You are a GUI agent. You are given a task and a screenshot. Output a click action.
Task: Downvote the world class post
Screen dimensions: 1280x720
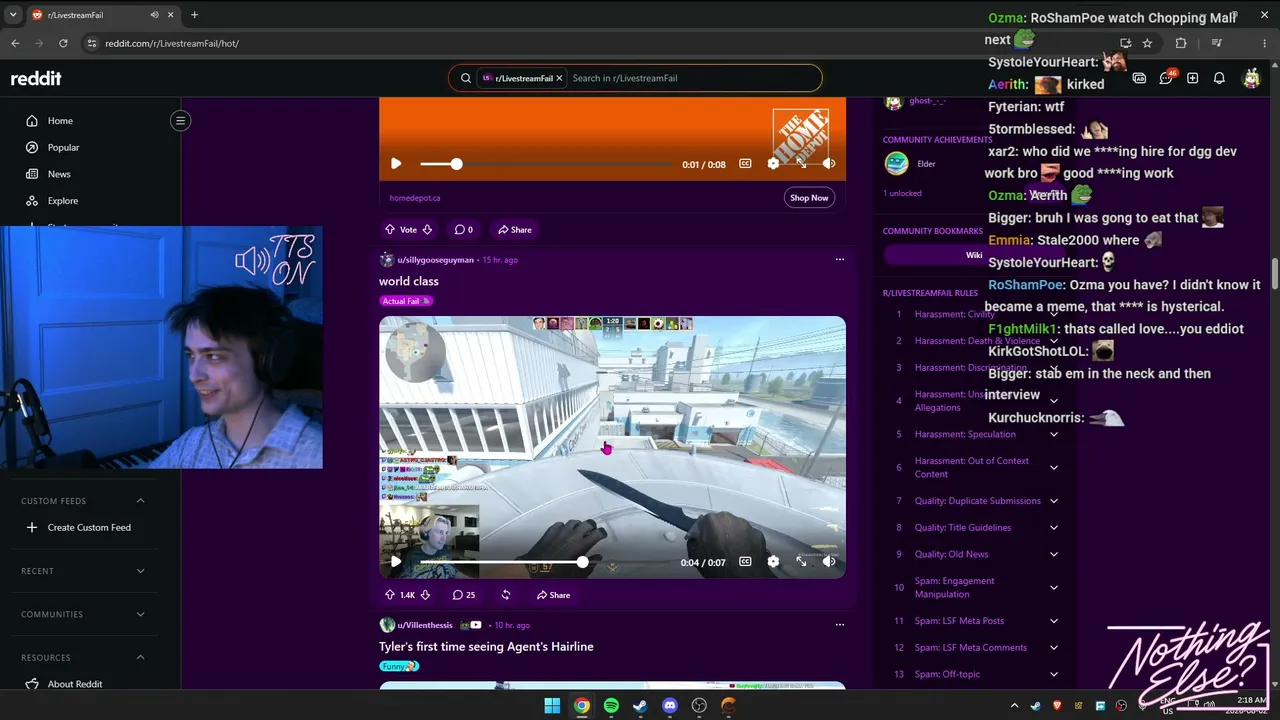coord(425,595)
